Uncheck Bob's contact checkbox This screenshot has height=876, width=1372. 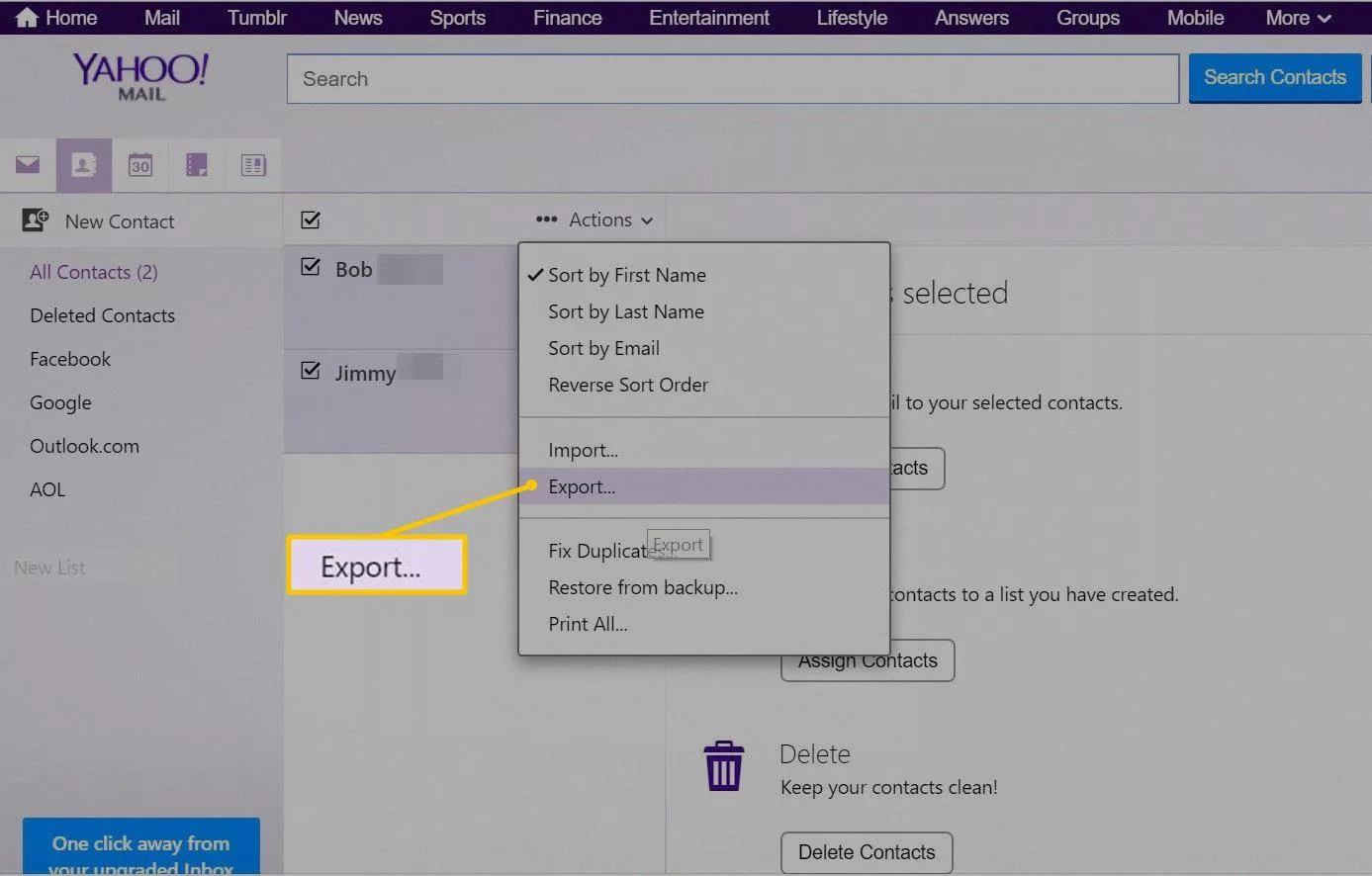(x=310, y=267)
